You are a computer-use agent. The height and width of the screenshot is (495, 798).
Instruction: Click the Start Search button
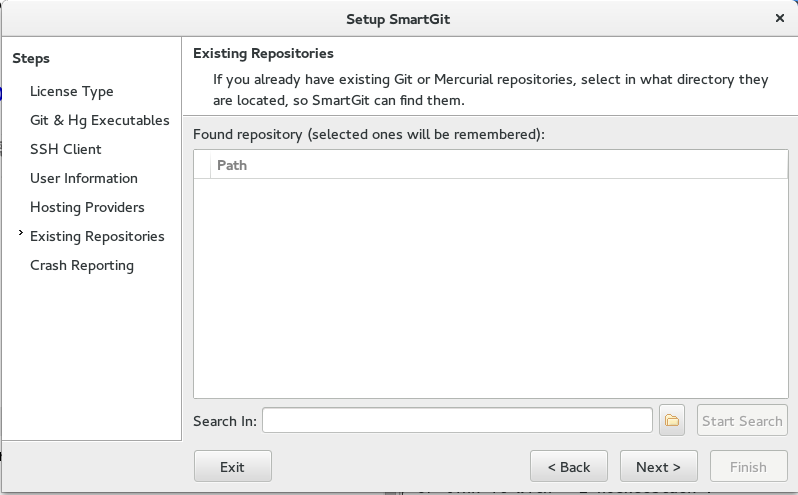tap(742, 420)
